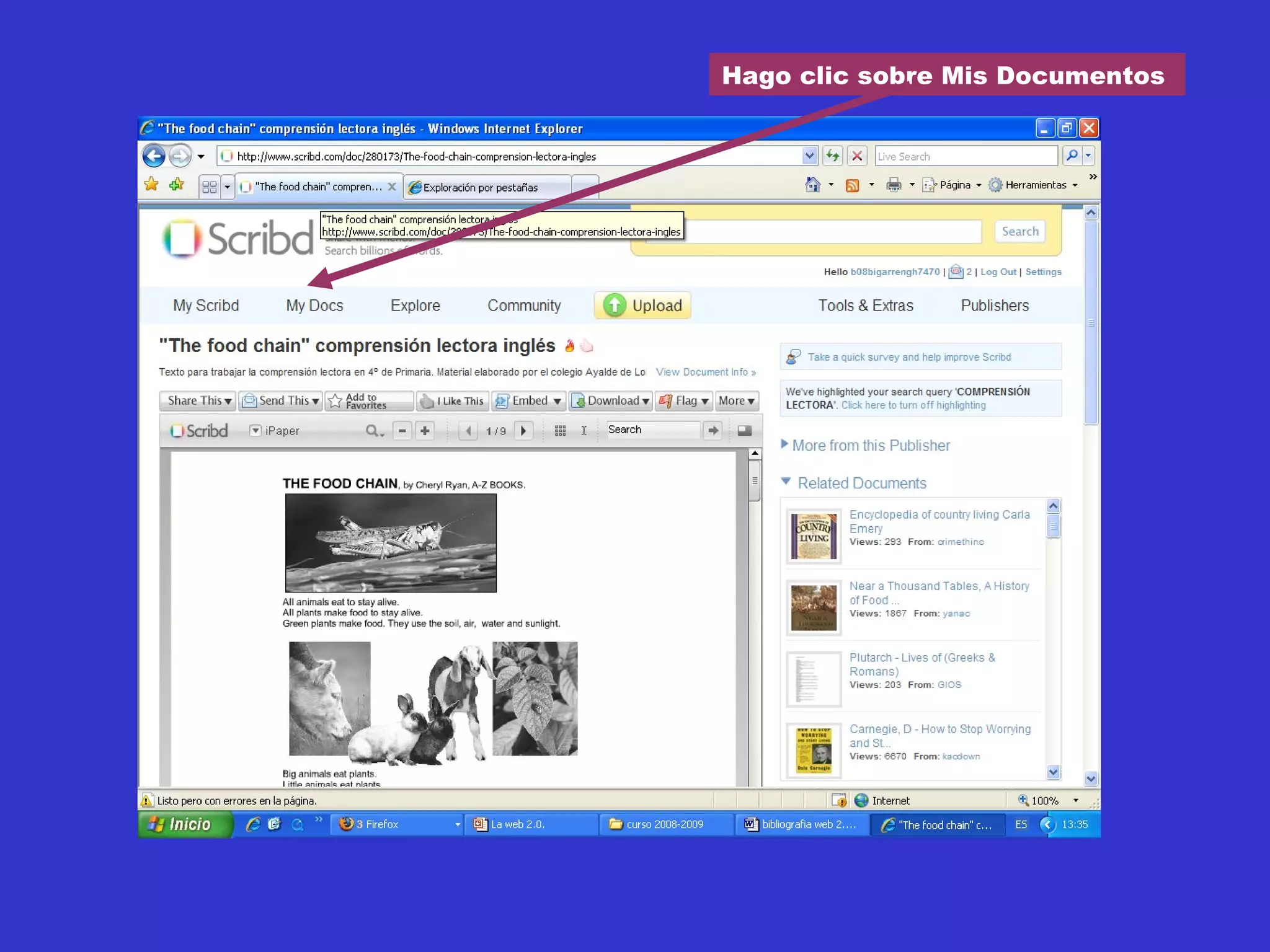
Task: Click Add to Favorites button
Action: tap(370, 401)
